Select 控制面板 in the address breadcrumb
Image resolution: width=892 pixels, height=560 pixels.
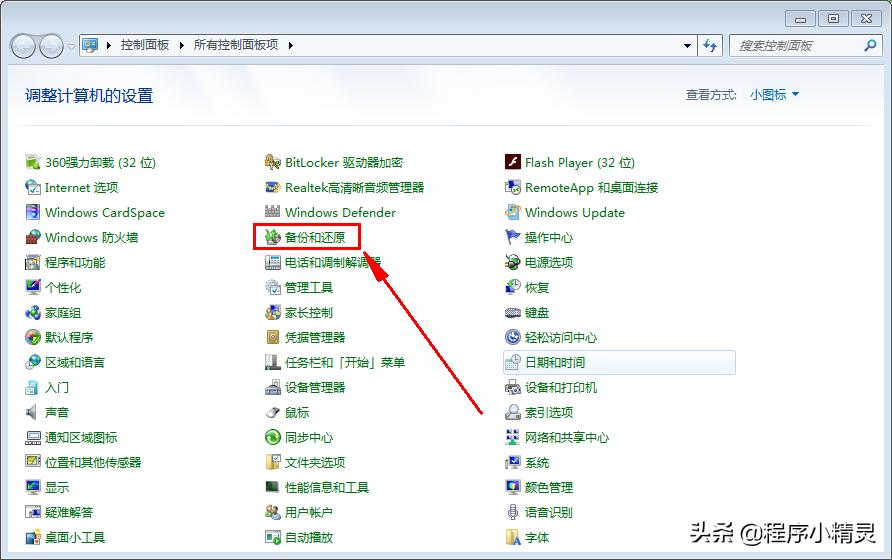144,45
